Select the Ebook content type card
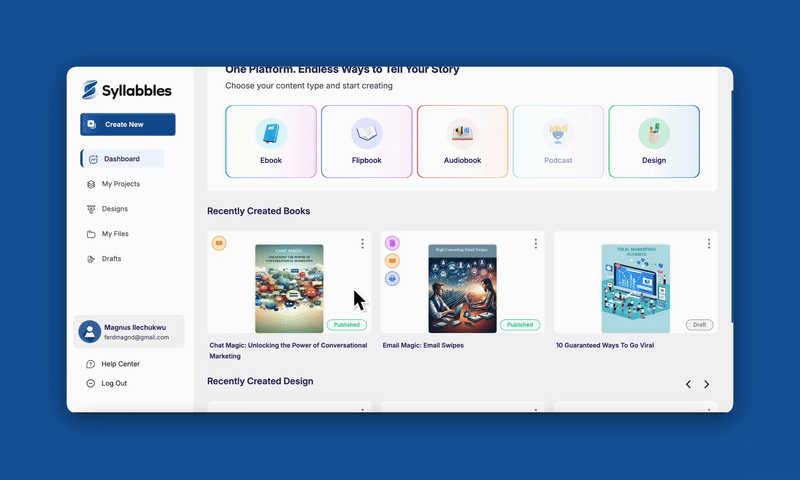The width and height of the screenshot is (800, 480). tap(271, 141)
